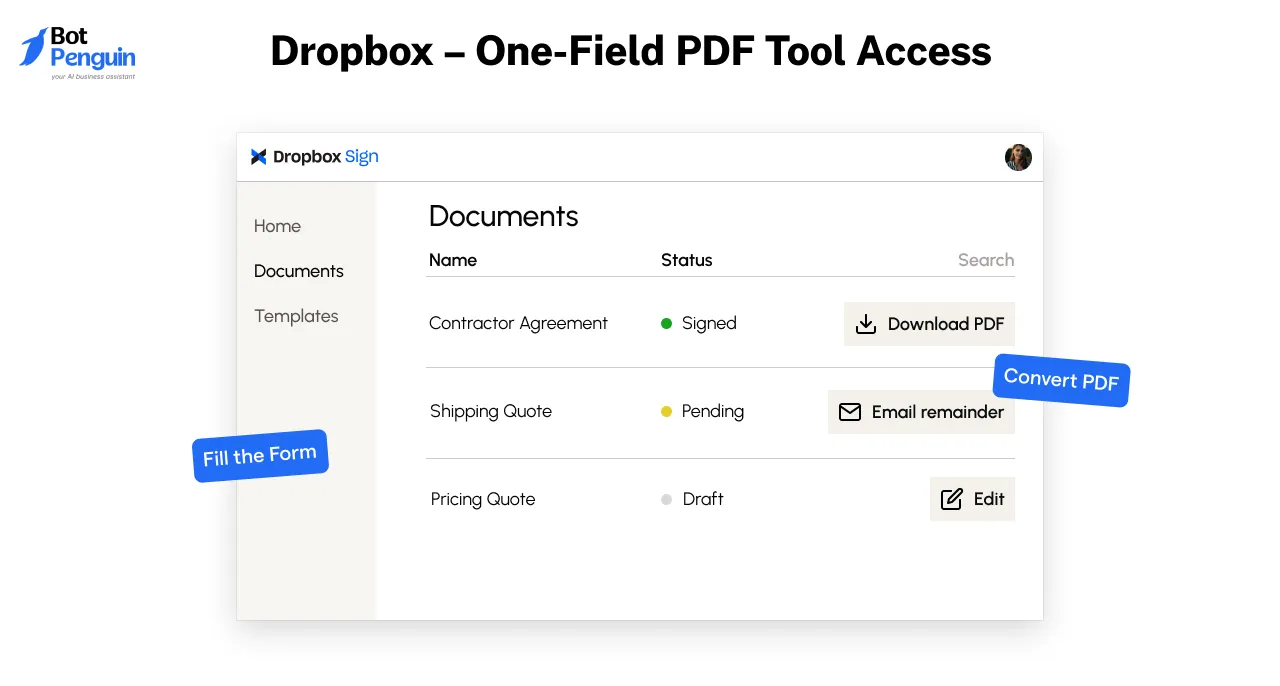Click the BotPenguin penguin logo

point(32,48)
